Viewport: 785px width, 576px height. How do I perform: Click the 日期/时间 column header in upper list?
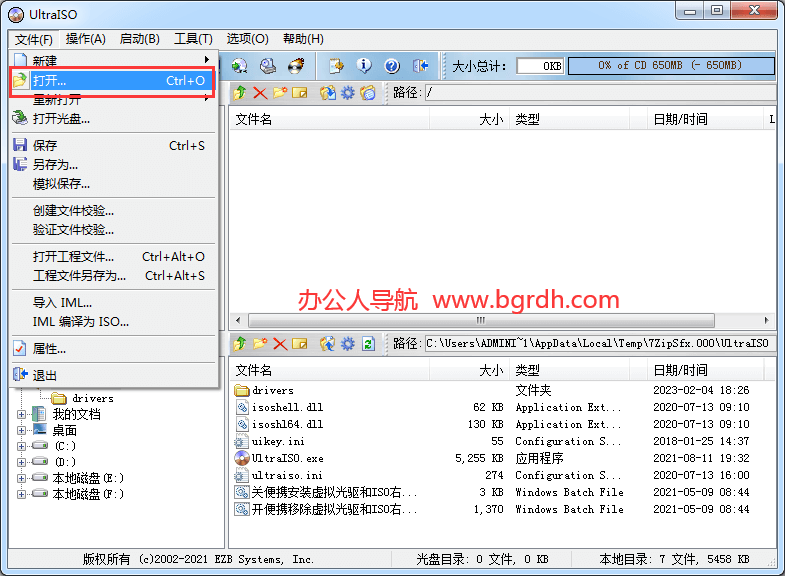pyautogui.click(x=680, y=119)
